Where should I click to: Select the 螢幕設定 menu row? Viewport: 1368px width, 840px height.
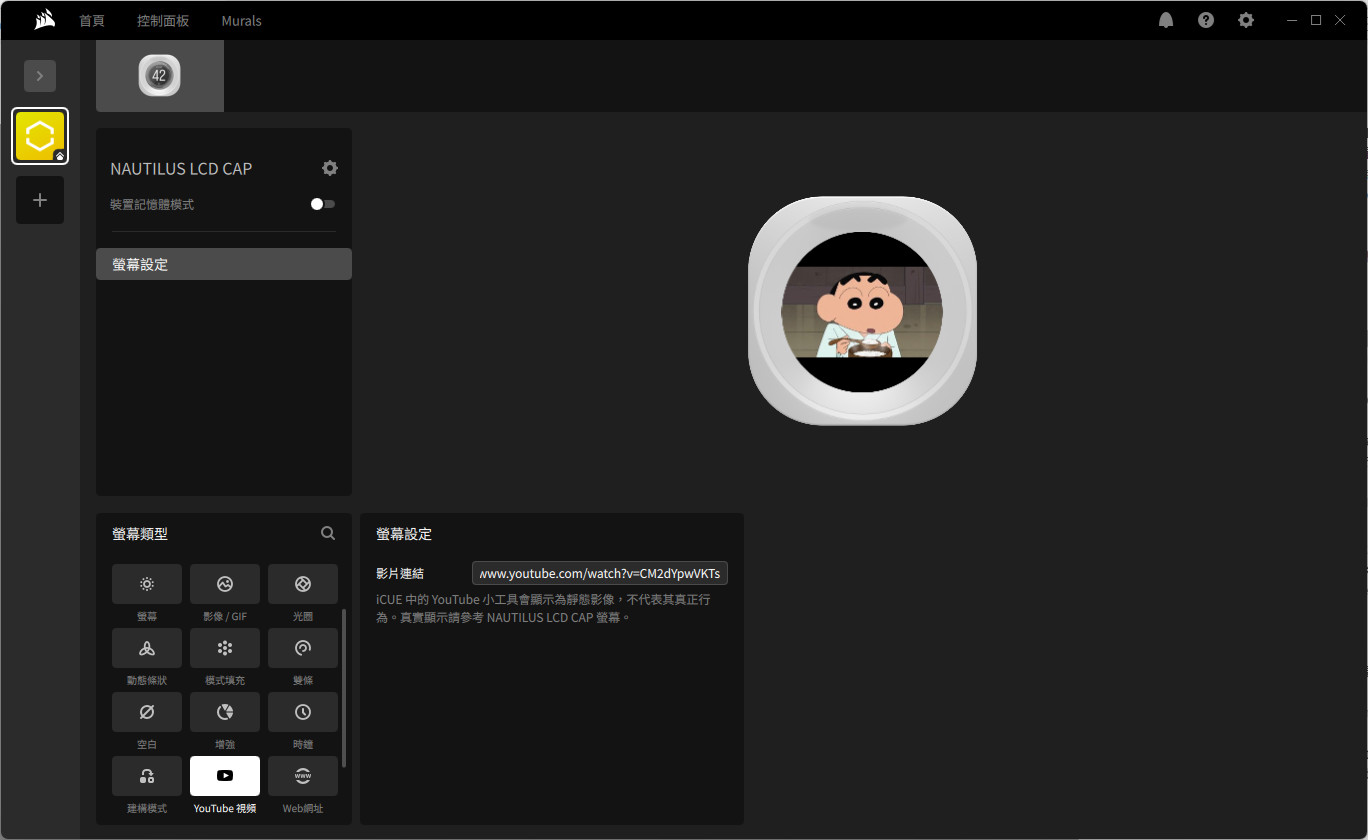[x=224, y=264]
